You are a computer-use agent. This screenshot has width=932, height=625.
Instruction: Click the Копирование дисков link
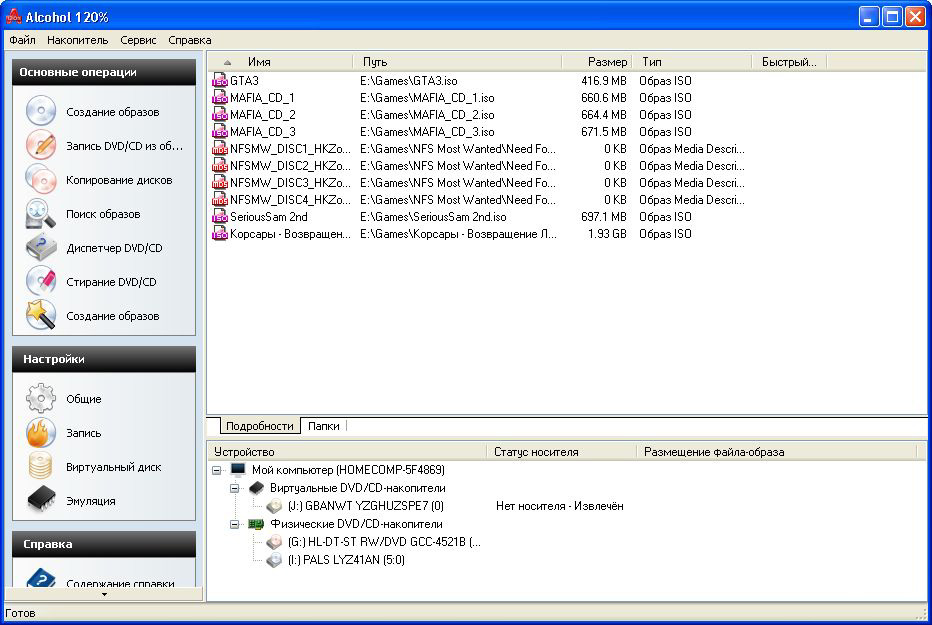tap(119, 180)
